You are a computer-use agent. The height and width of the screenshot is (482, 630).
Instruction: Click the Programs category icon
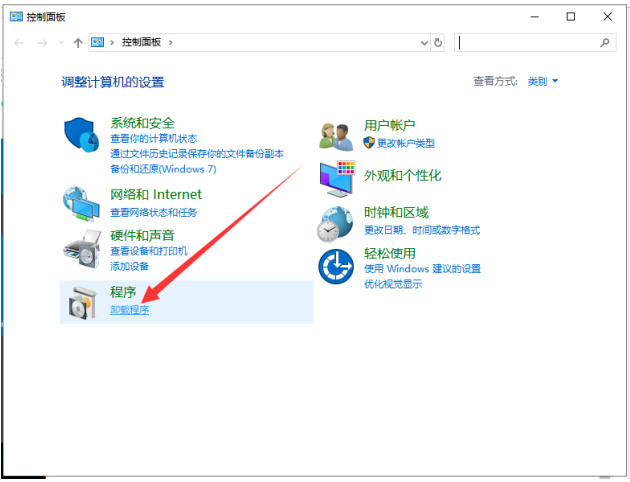point(81,300)
